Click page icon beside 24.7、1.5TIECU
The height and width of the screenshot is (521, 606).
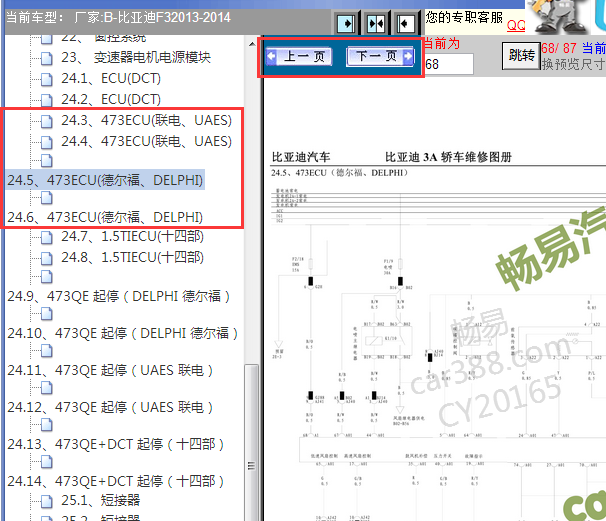47,237
